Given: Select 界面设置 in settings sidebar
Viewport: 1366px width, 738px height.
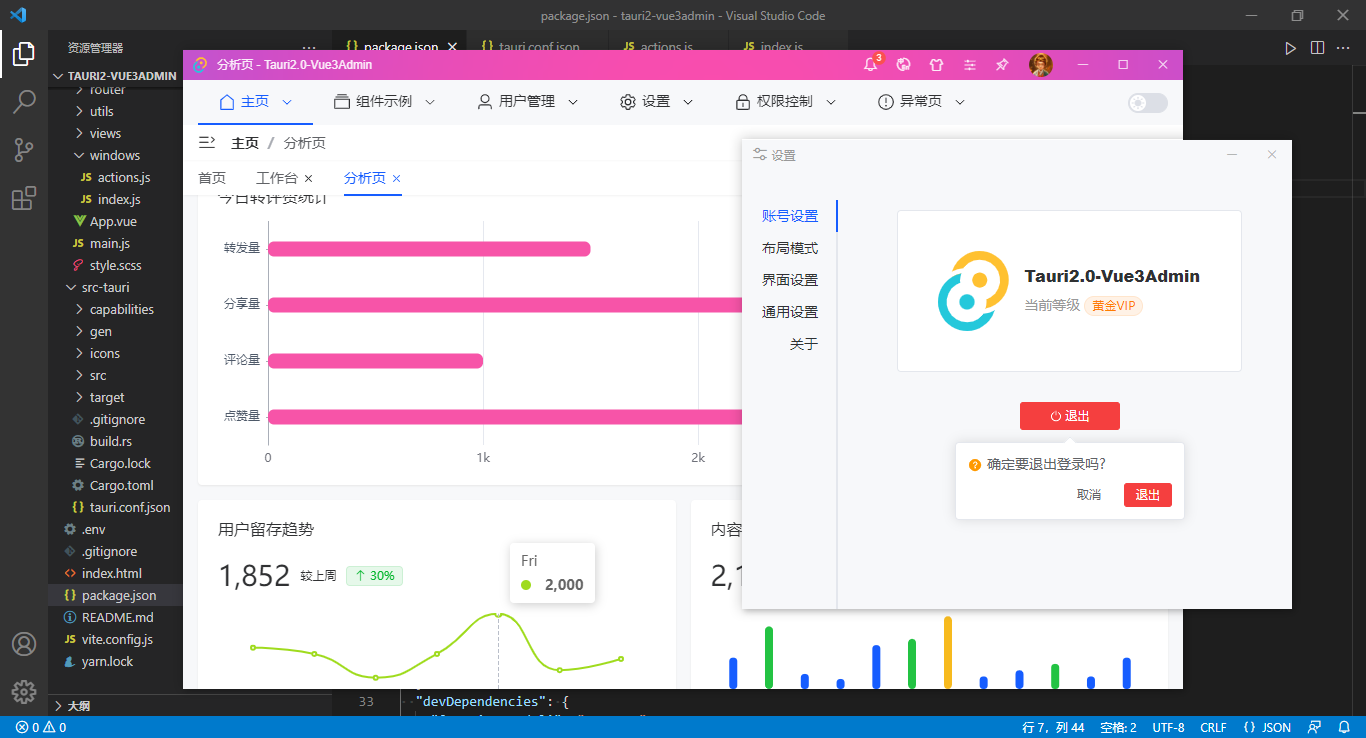Looking at the screenshot, I should tap(790, 280).
